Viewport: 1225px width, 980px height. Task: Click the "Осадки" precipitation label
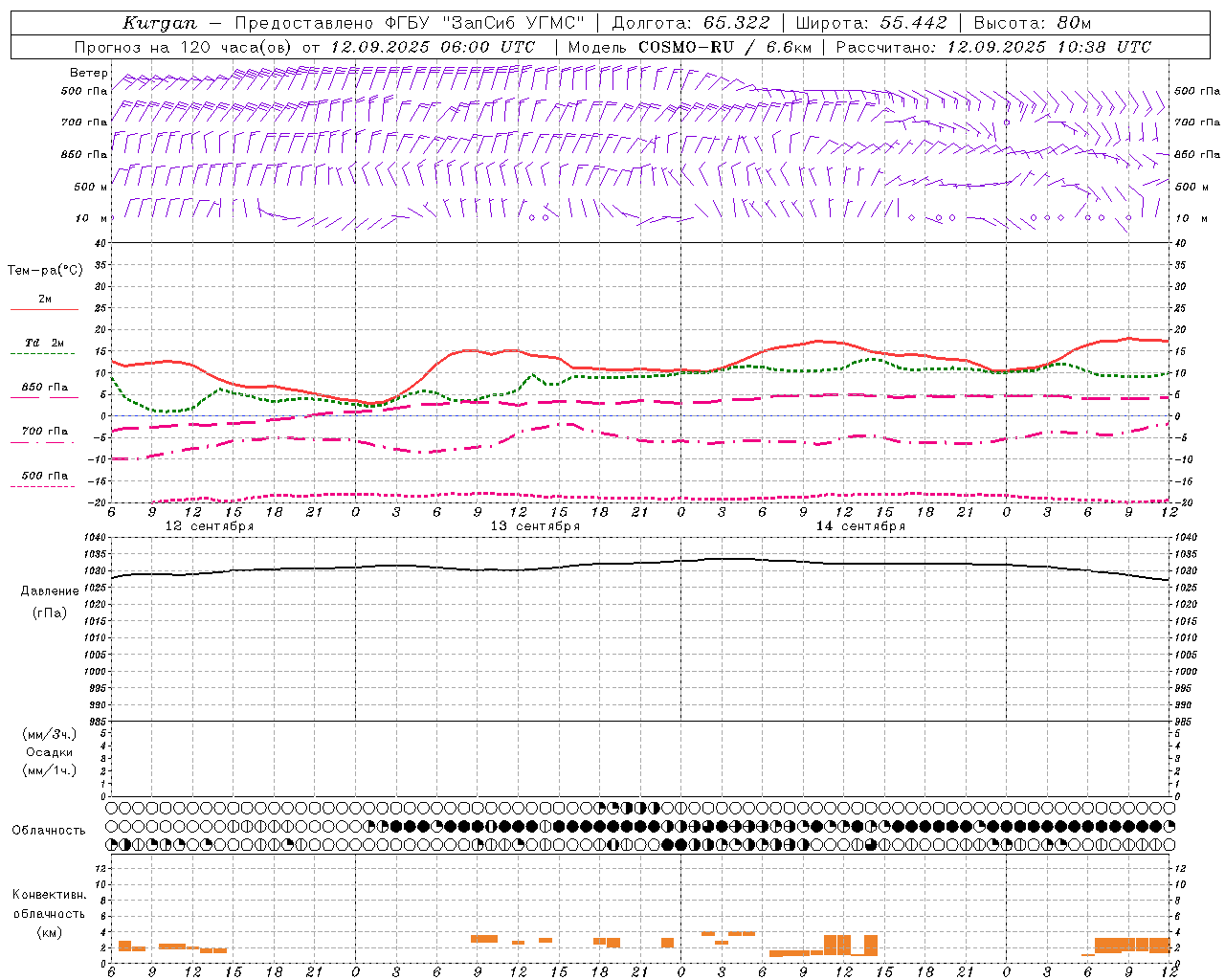[50, 752]
